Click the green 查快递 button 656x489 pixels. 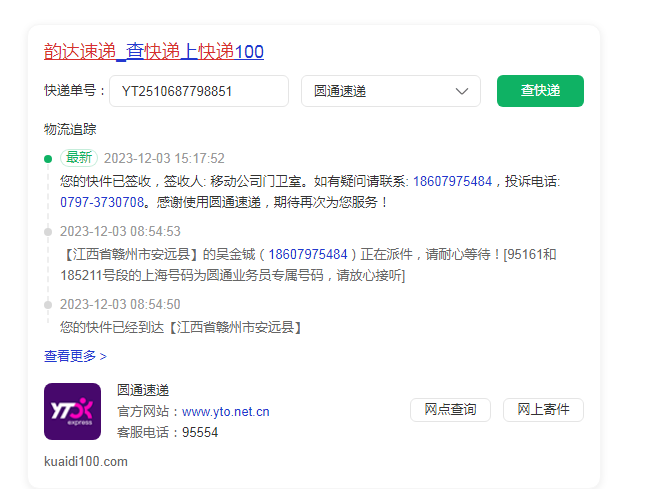pyautogui.click(x=540, y=91)
